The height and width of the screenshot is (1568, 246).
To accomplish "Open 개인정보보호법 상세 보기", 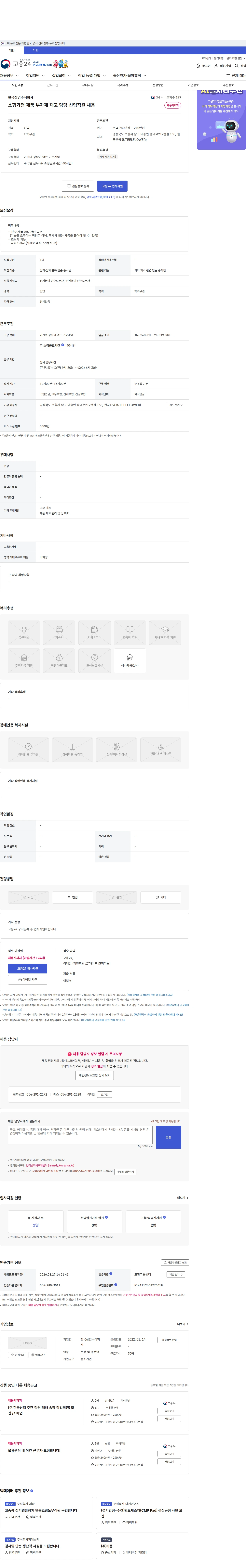I will (x=94, y=1076).
